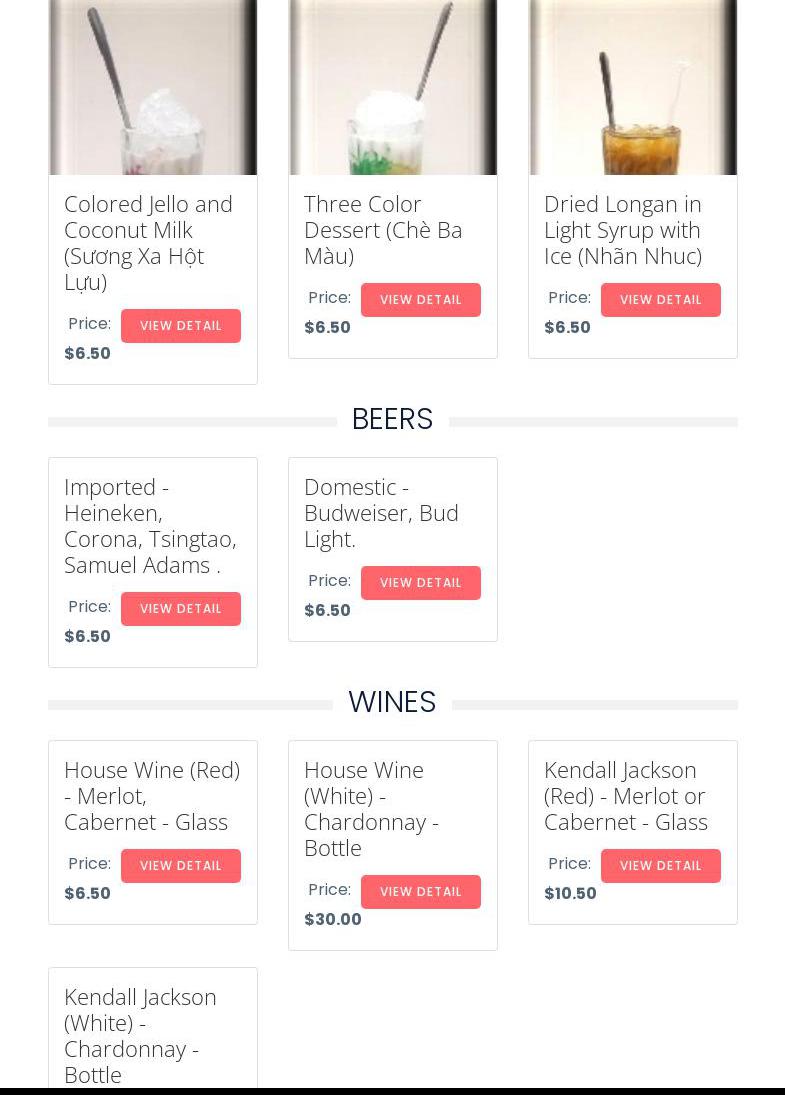View detail for House Wine (White) Bottle

[x=421, y=892]
